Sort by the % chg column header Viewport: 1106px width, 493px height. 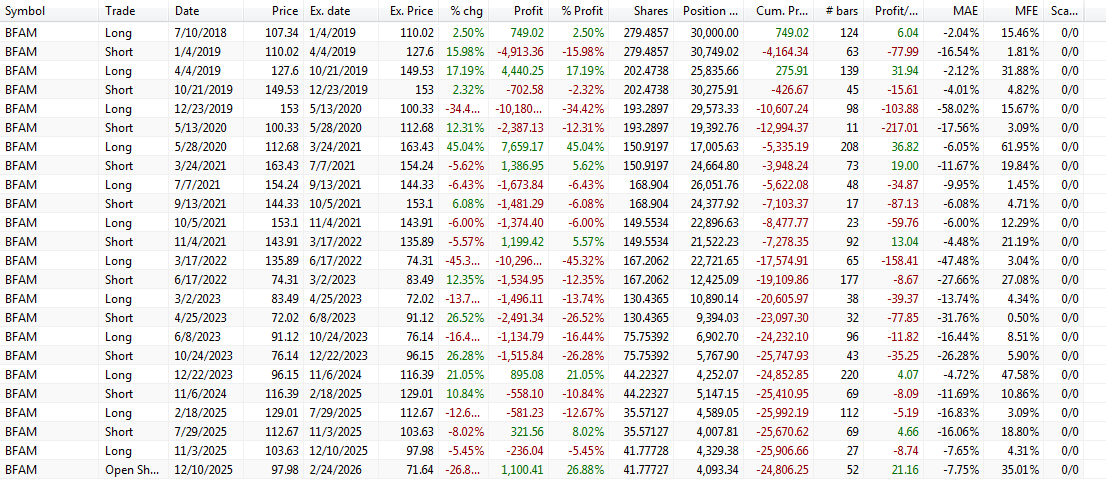(x=468, y=11)
